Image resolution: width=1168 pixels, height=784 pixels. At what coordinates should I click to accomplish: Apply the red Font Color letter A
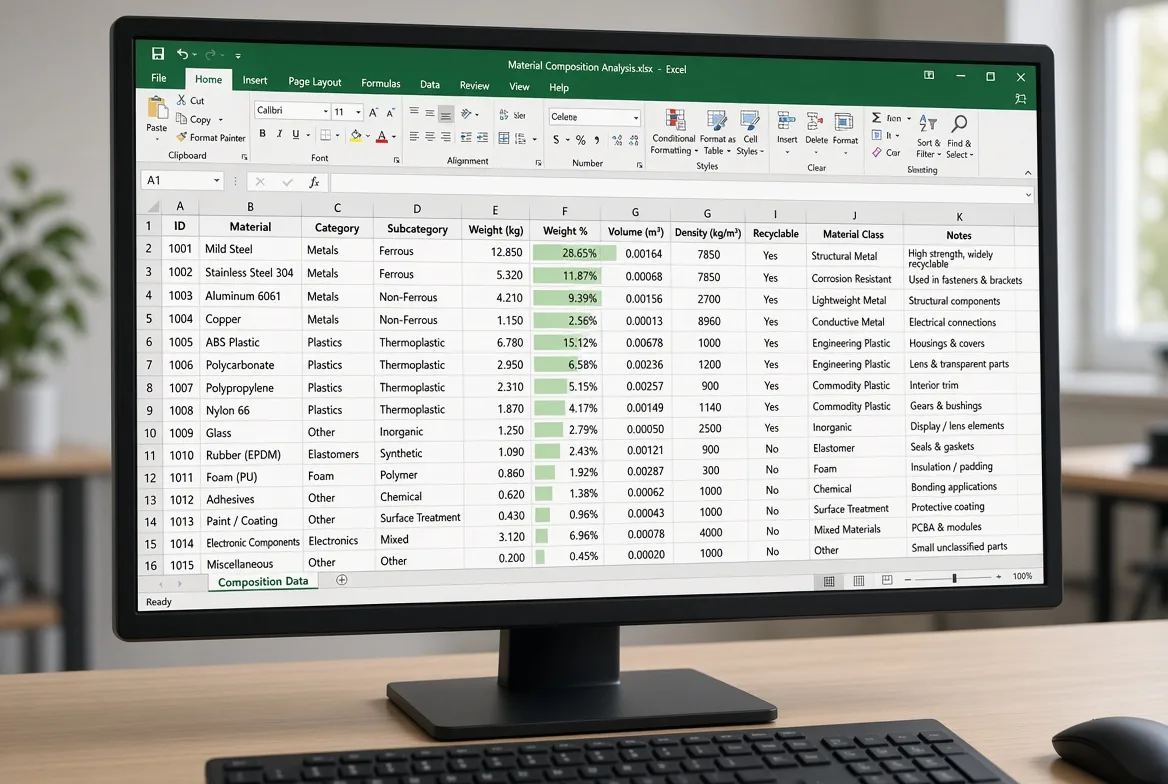pos(381,136)
